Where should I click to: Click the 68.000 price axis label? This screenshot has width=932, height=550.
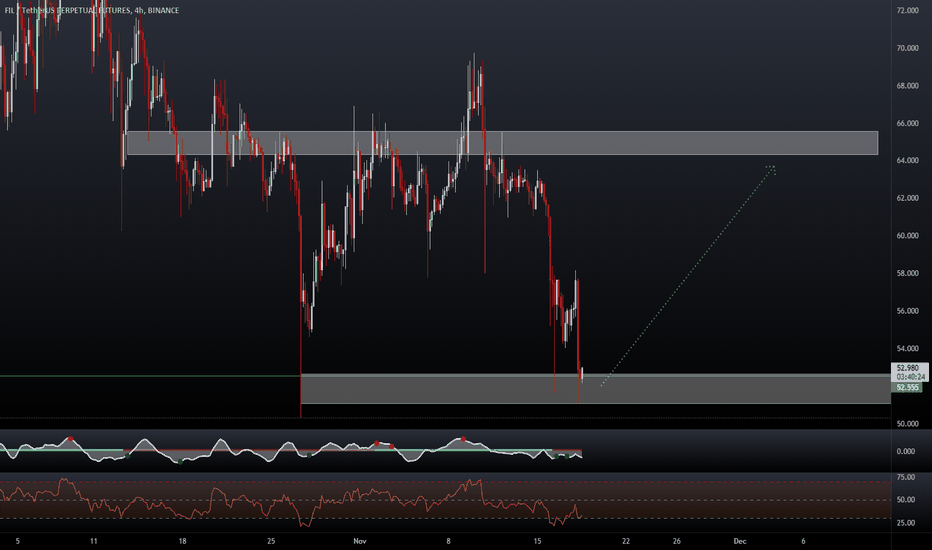(x=908, y=86)
